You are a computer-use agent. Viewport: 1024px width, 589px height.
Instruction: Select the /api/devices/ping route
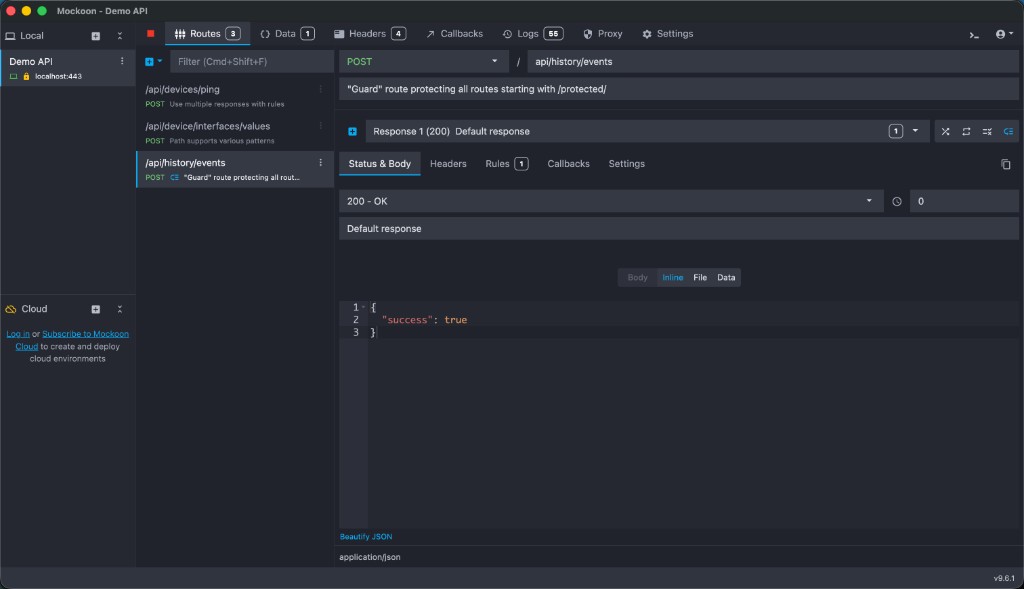click(234, 96)
